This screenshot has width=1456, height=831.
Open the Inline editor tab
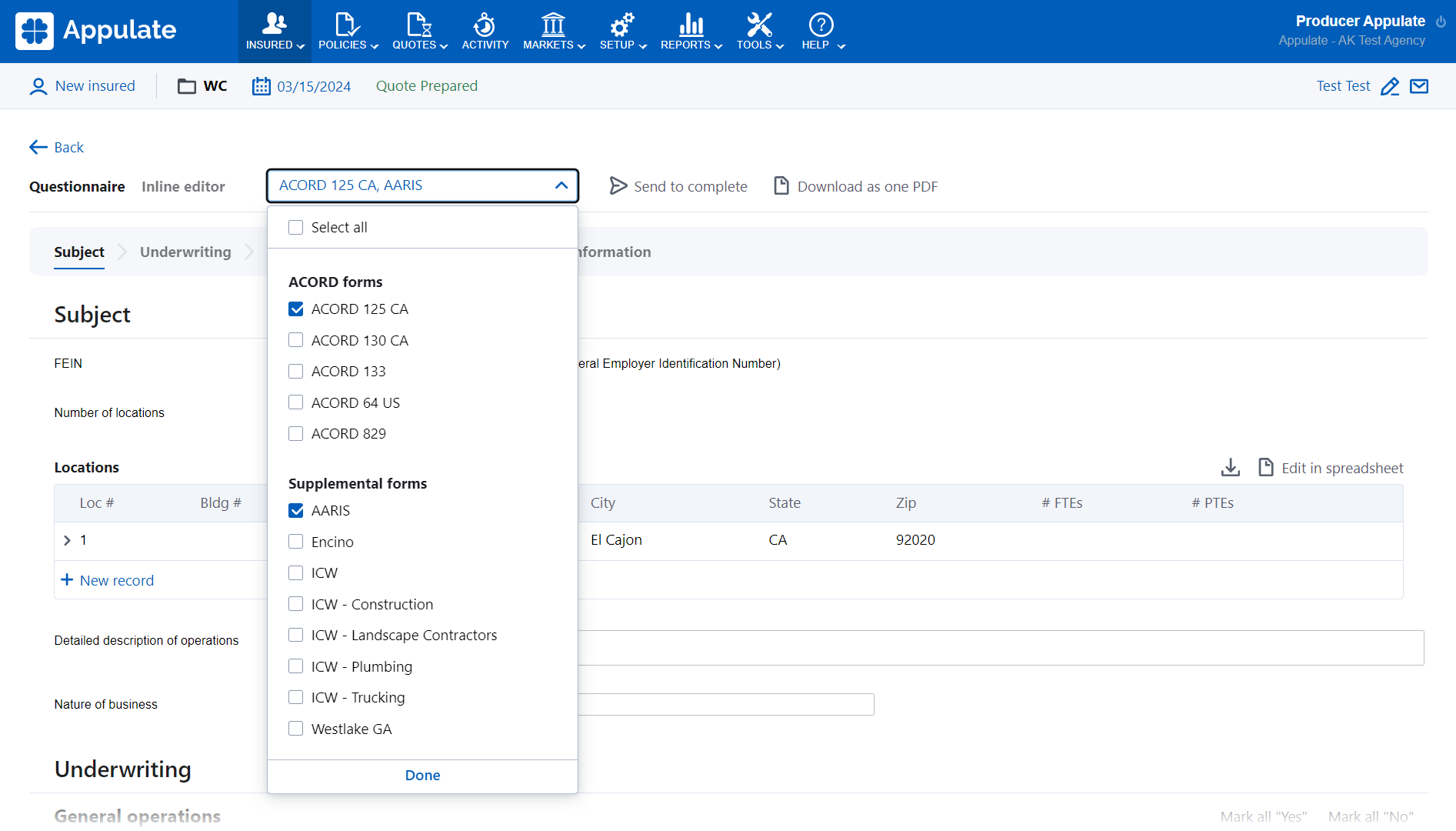click(183, 187)
